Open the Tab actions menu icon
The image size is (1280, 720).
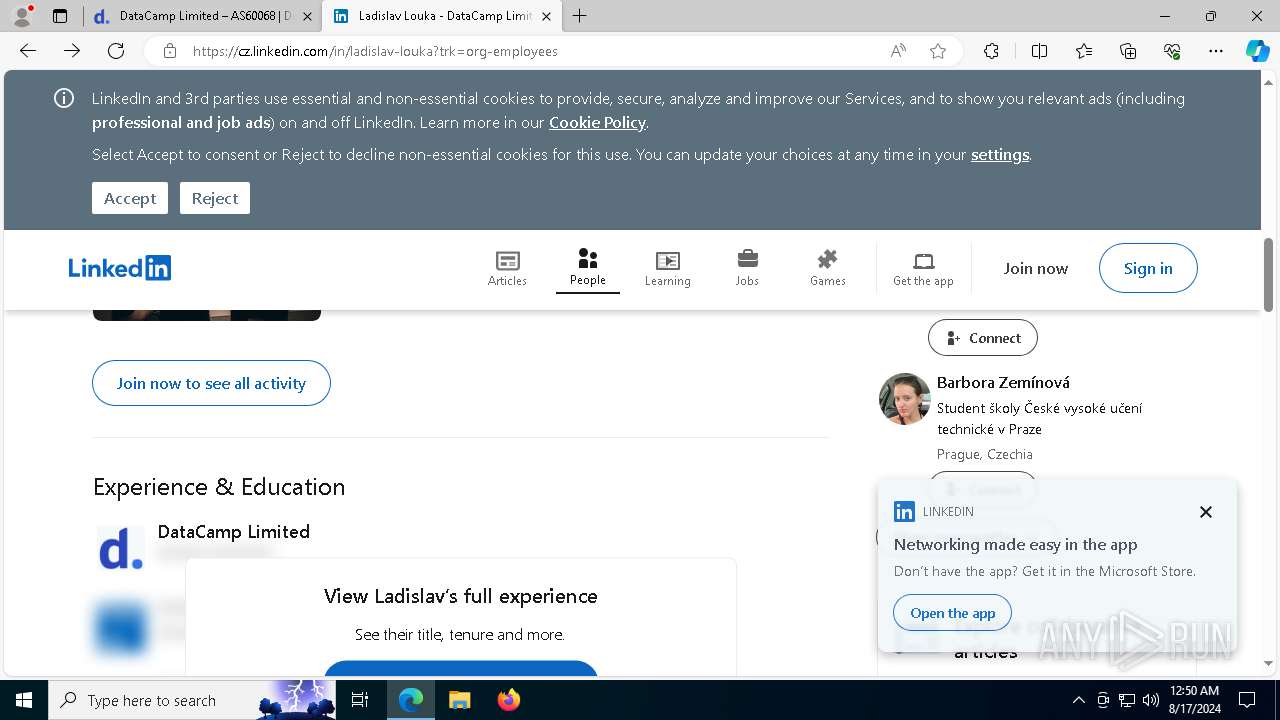[x=60, y=16]
